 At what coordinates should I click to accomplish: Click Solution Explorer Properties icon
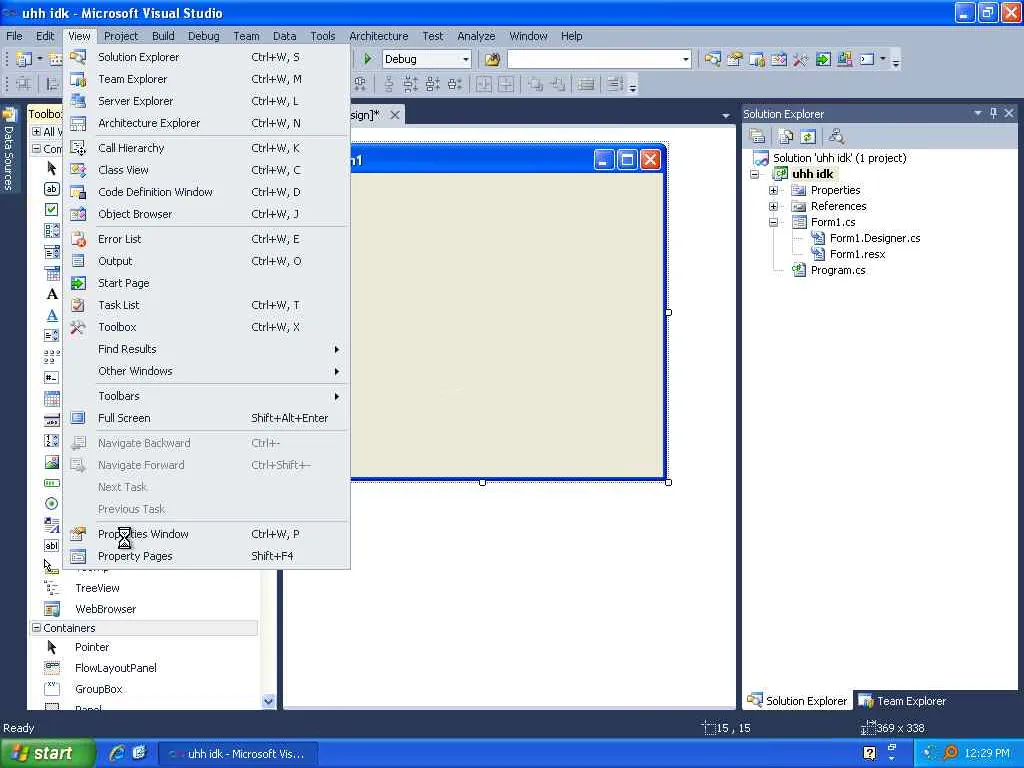pos(758,136)
